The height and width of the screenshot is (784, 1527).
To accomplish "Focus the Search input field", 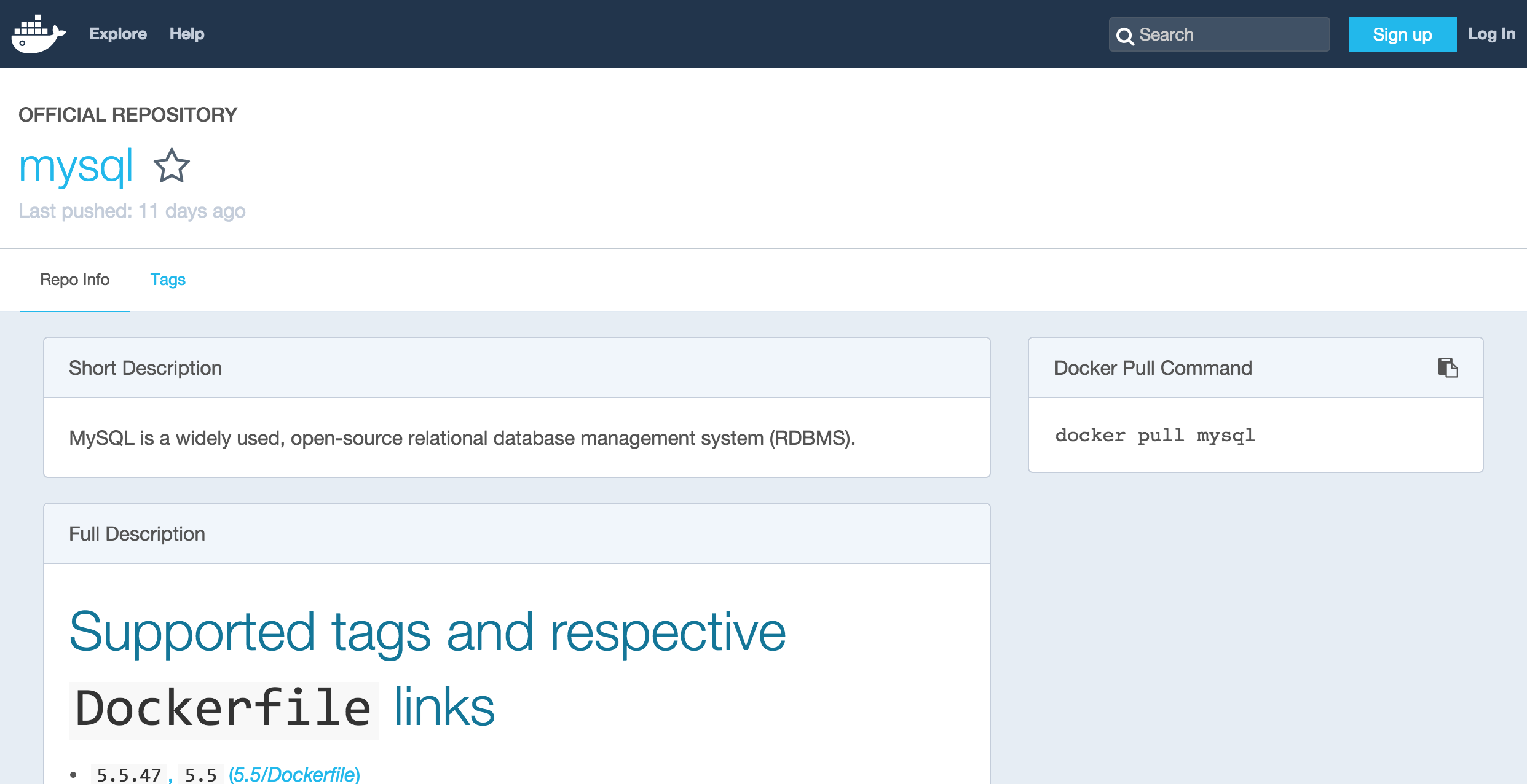I will [x=1220, y=34].
